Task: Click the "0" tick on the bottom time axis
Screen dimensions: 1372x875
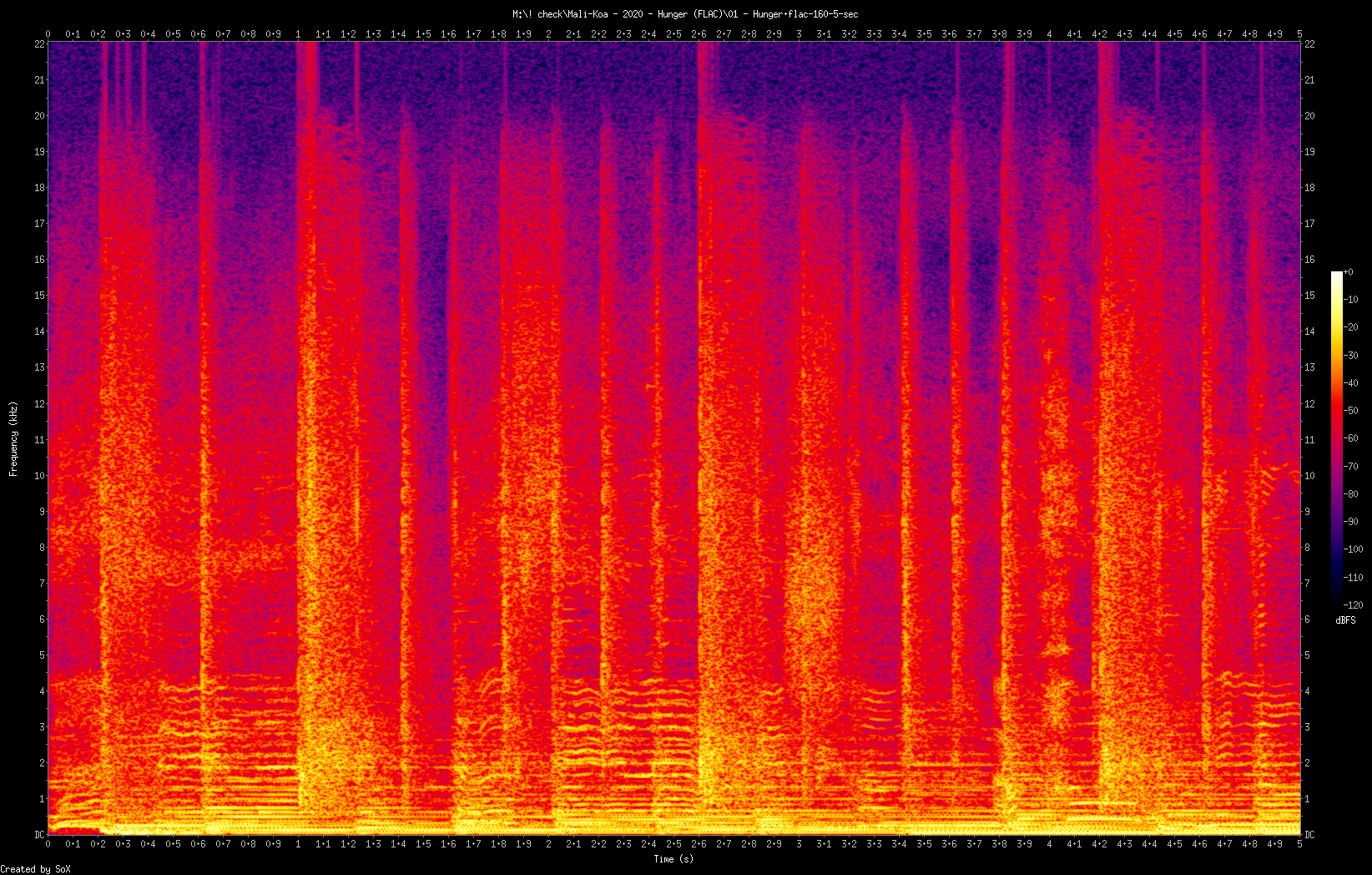Action: point(48,843)
